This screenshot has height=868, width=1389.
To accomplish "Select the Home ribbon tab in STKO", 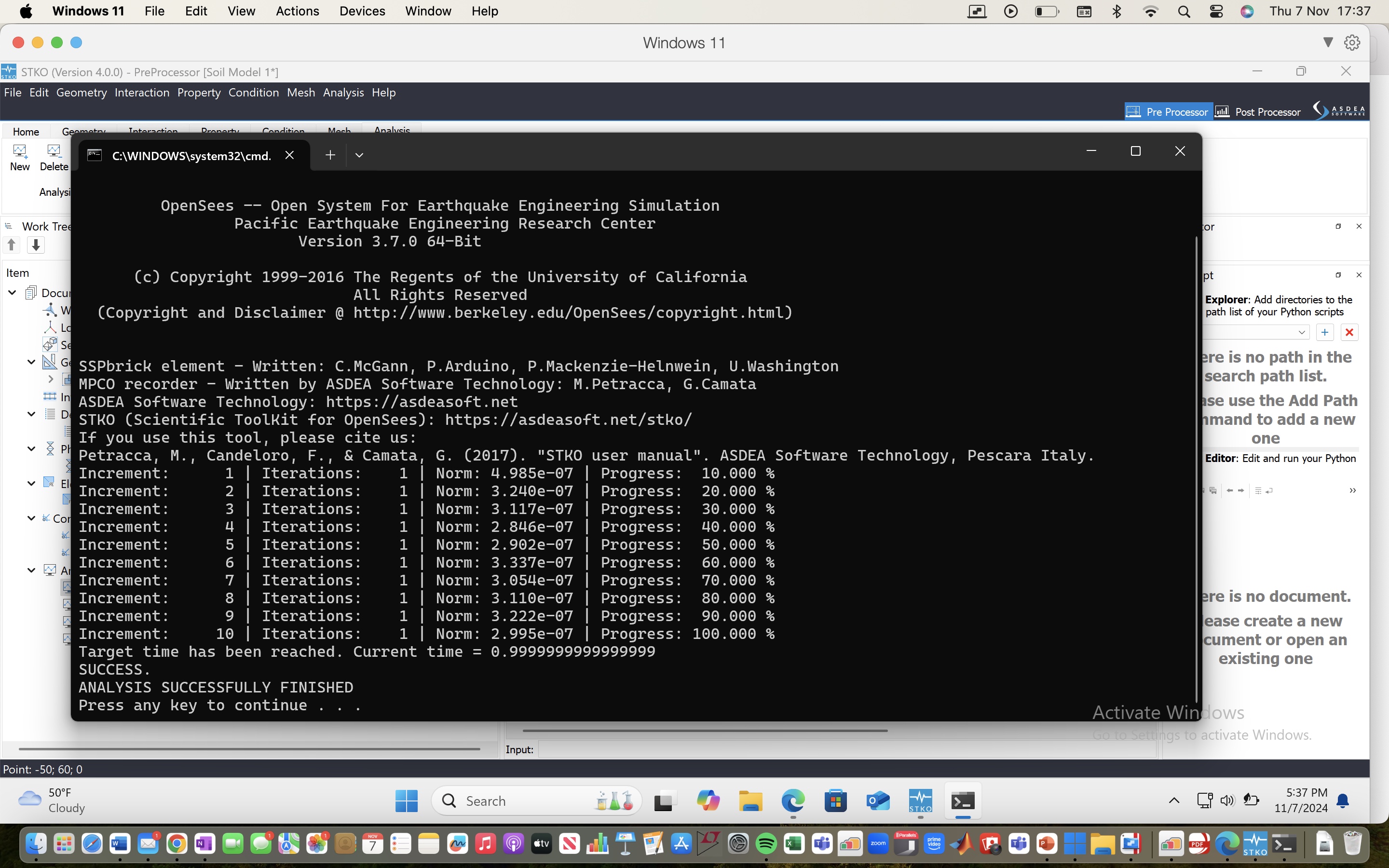I will pyautogui.click(x=26, y=132).
